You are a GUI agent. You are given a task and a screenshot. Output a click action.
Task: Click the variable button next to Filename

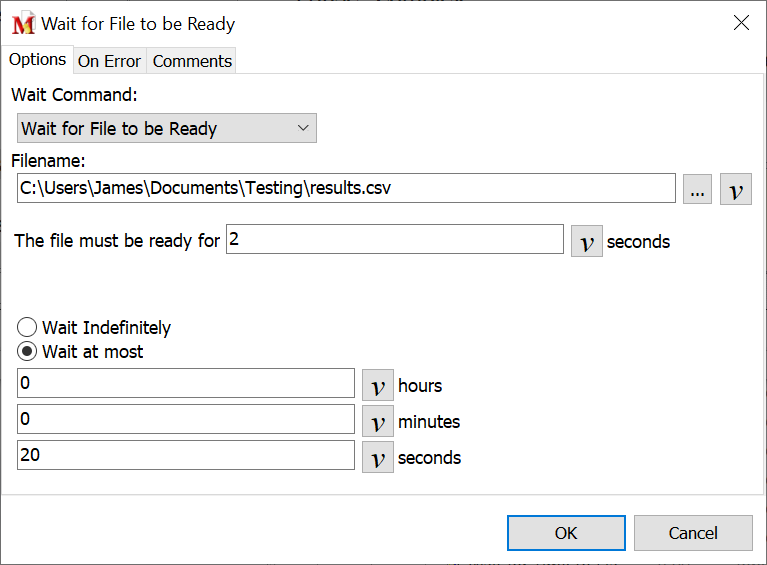(x=736, y=189)
